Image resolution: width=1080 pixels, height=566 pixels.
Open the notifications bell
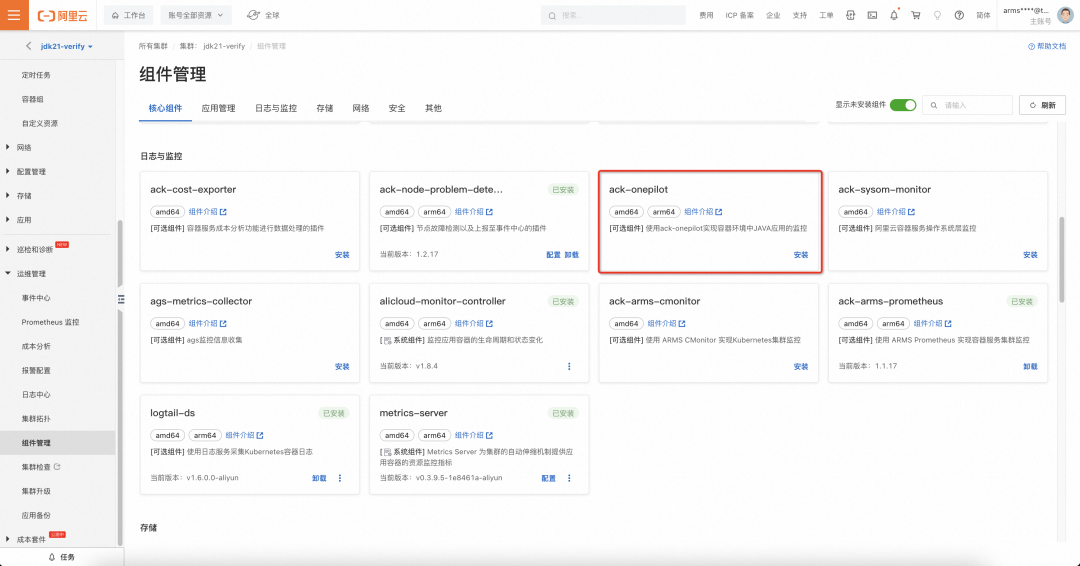[x=894, y=15]
